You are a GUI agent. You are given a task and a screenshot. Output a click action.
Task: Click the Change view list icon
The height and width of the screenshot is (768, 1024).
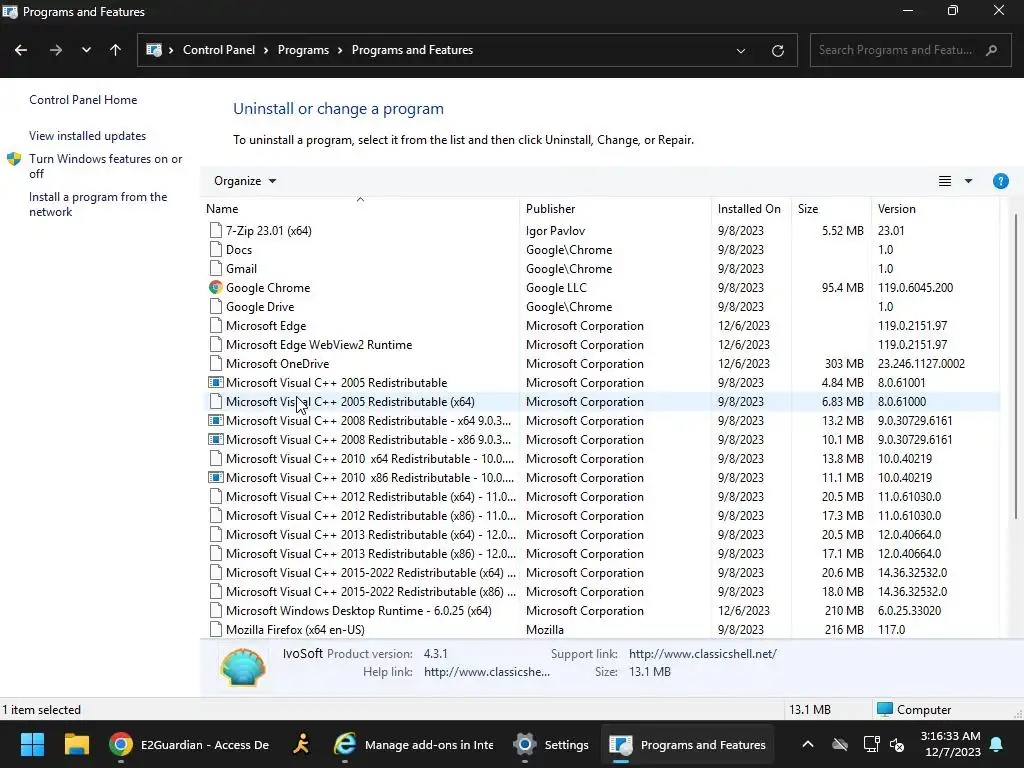(944, 181)
